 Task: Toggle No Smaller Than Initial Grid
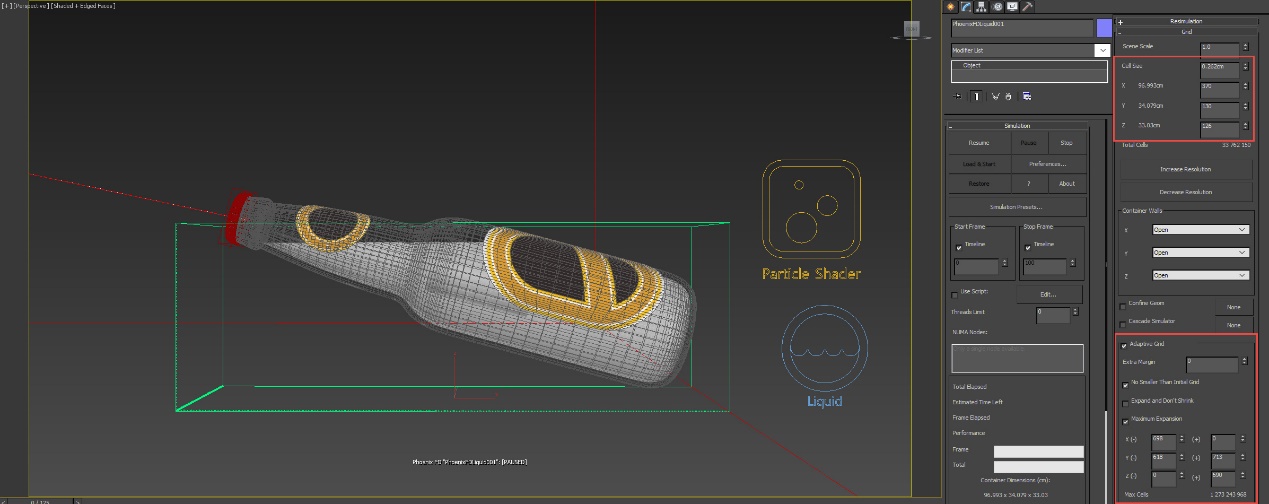(1125, 383)
